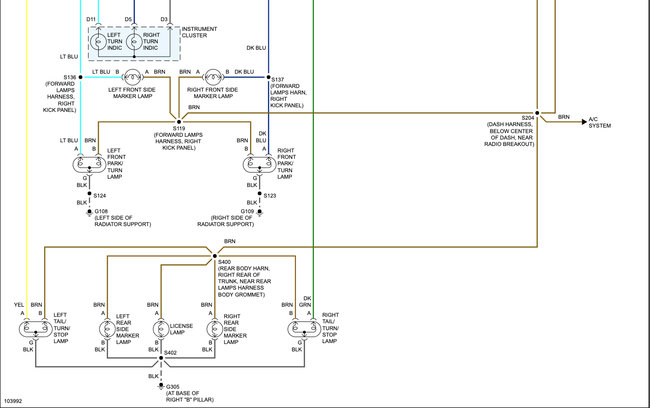Select the left front side marker lamp symbol
This screenshot has width=650, height=408.
[x=132, y=77]
